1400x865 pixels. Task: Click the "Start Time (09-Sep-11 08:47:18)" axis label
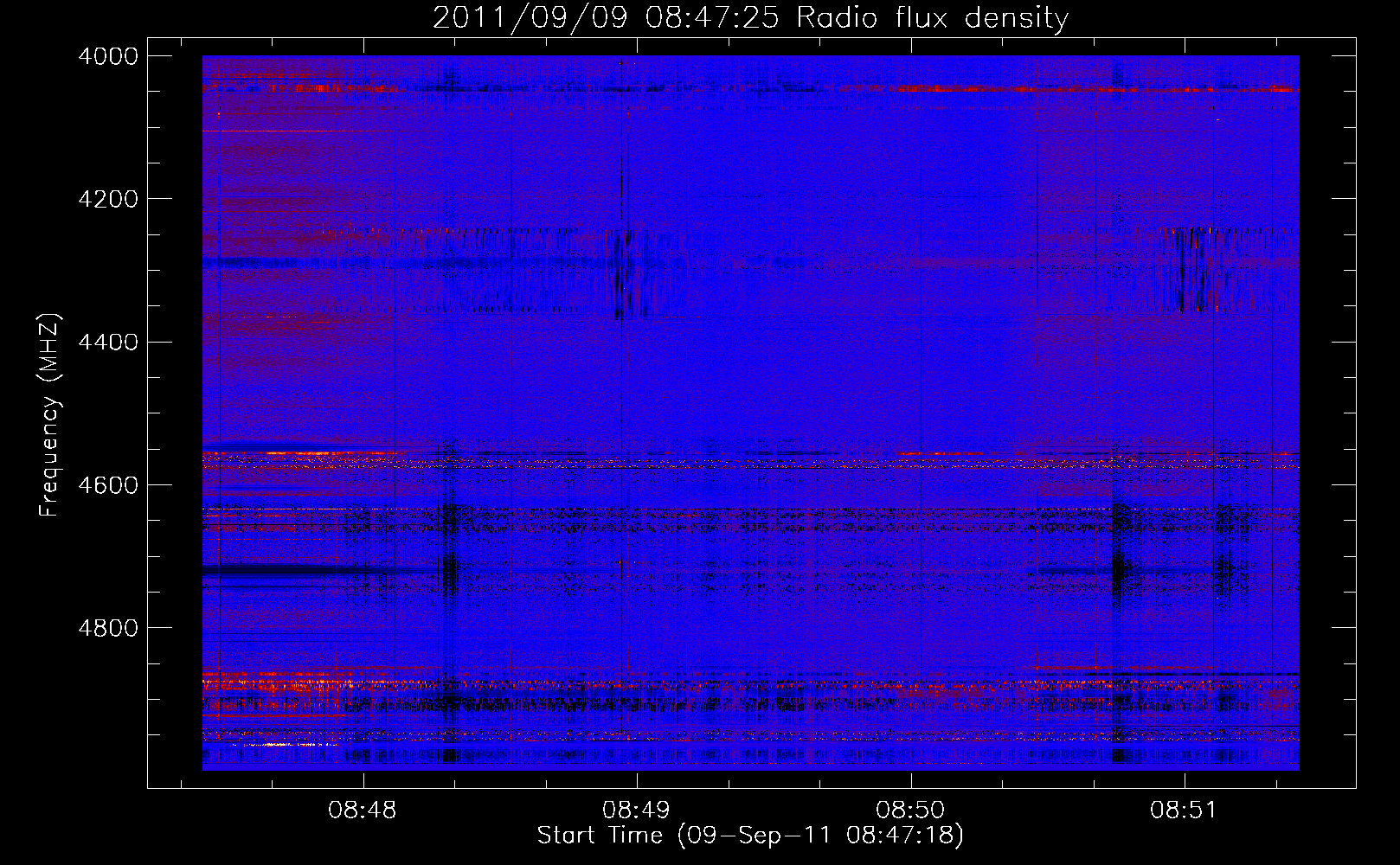750,836
